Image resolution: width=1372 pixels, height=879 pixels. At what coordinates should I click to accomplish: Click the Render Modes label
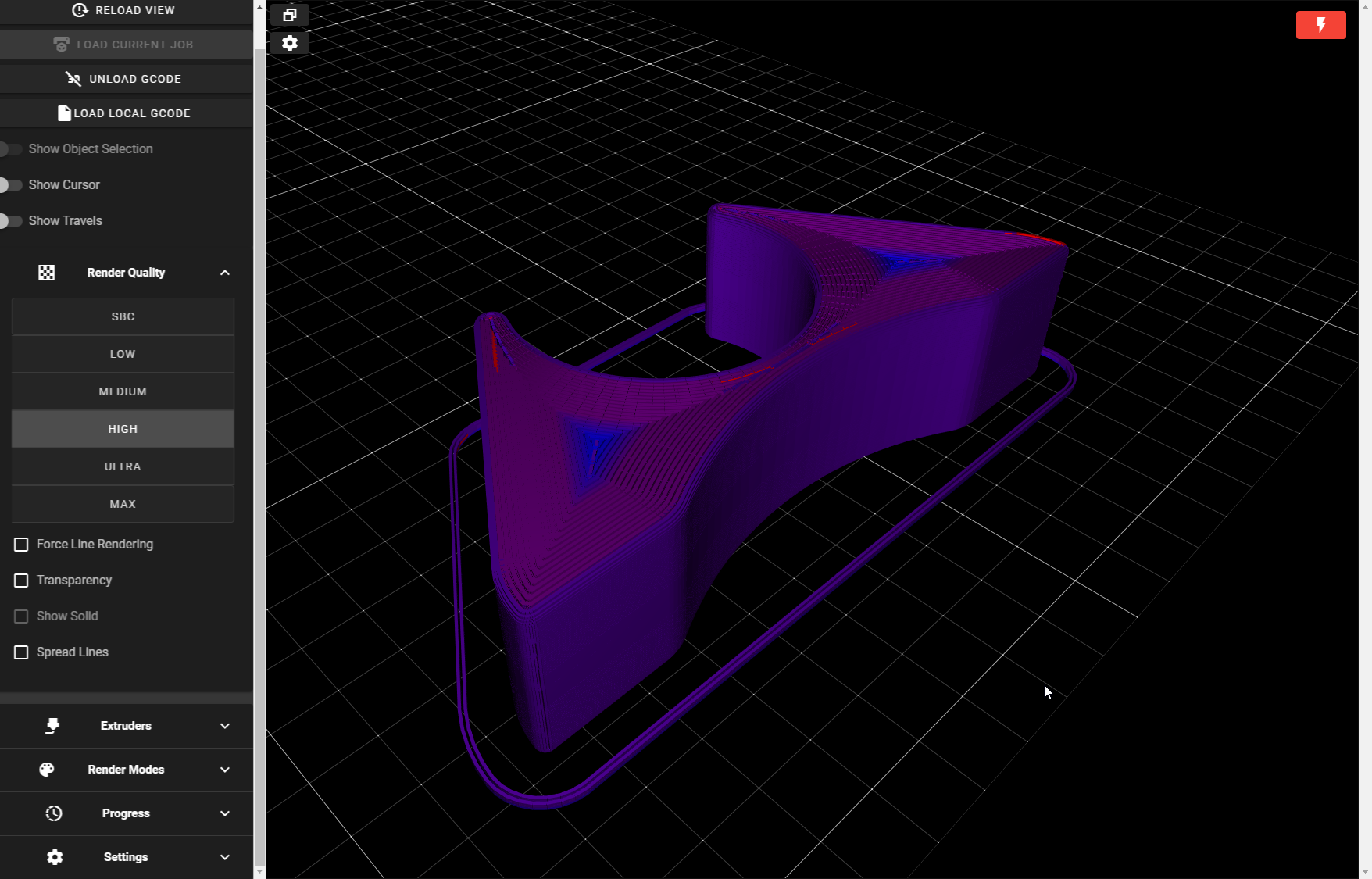[126, 770]
